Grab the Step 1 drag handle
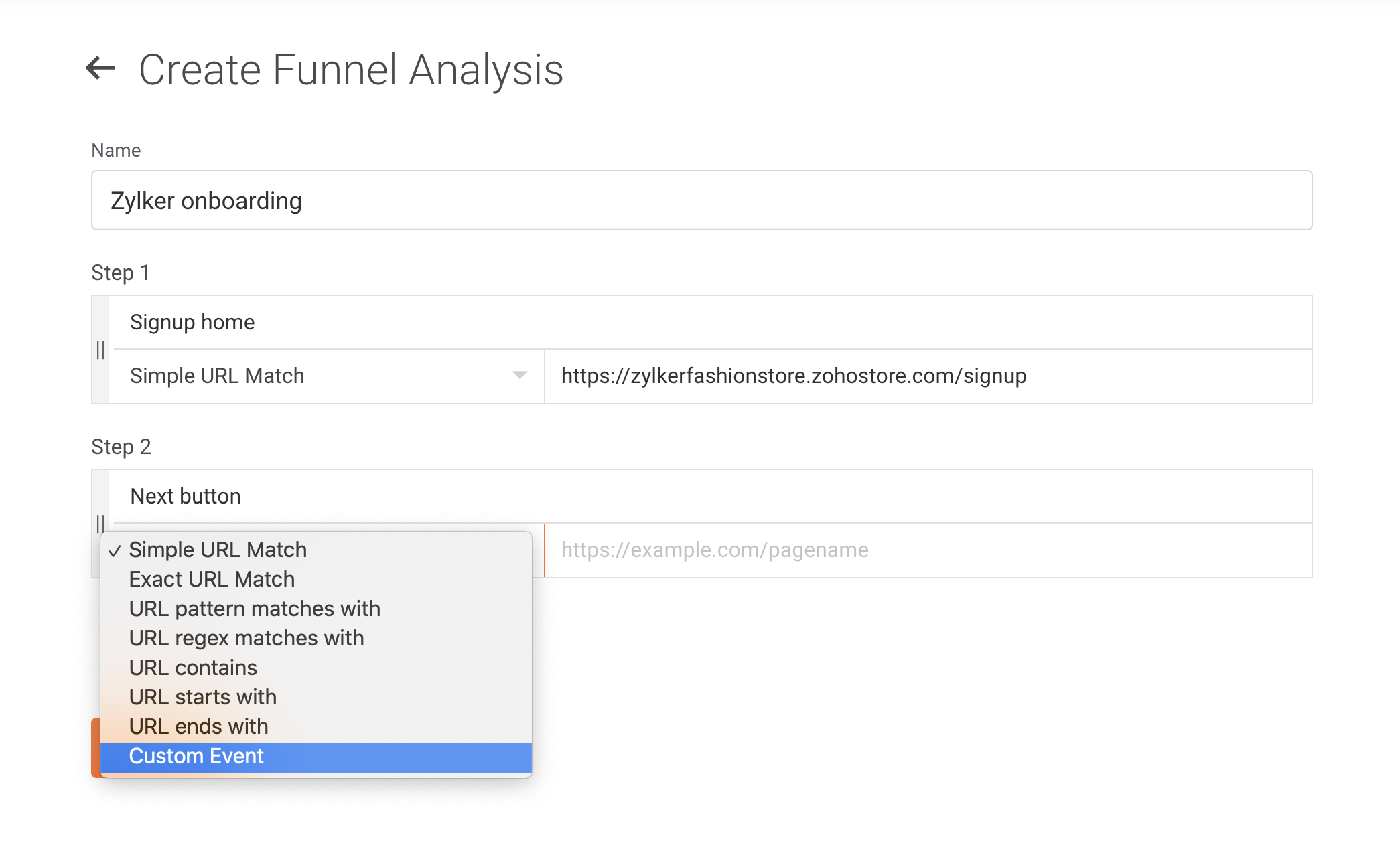The image size is (1400, 849). [x=100, y=350]
